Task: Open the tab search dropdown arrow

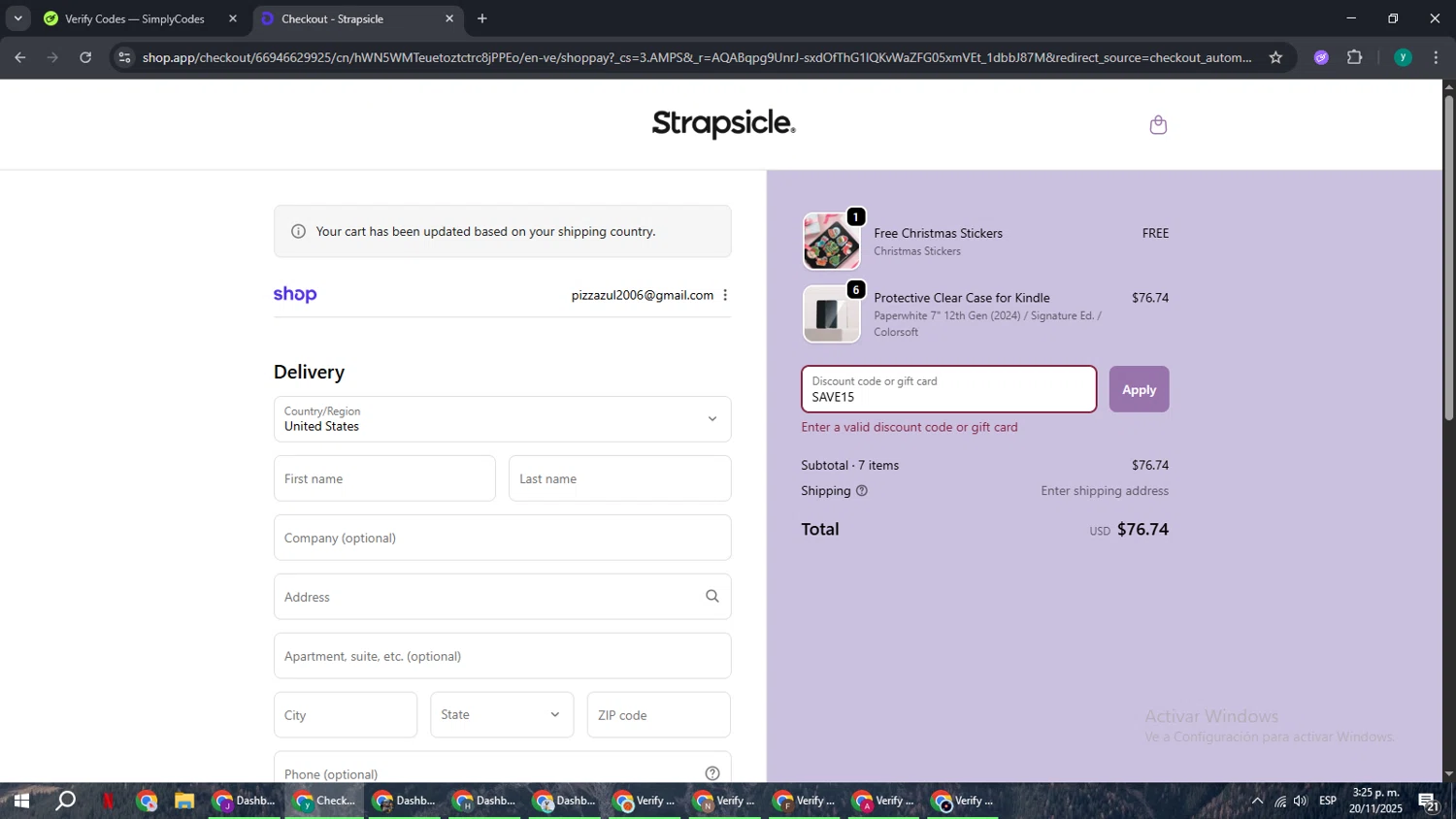Action: 17,18
